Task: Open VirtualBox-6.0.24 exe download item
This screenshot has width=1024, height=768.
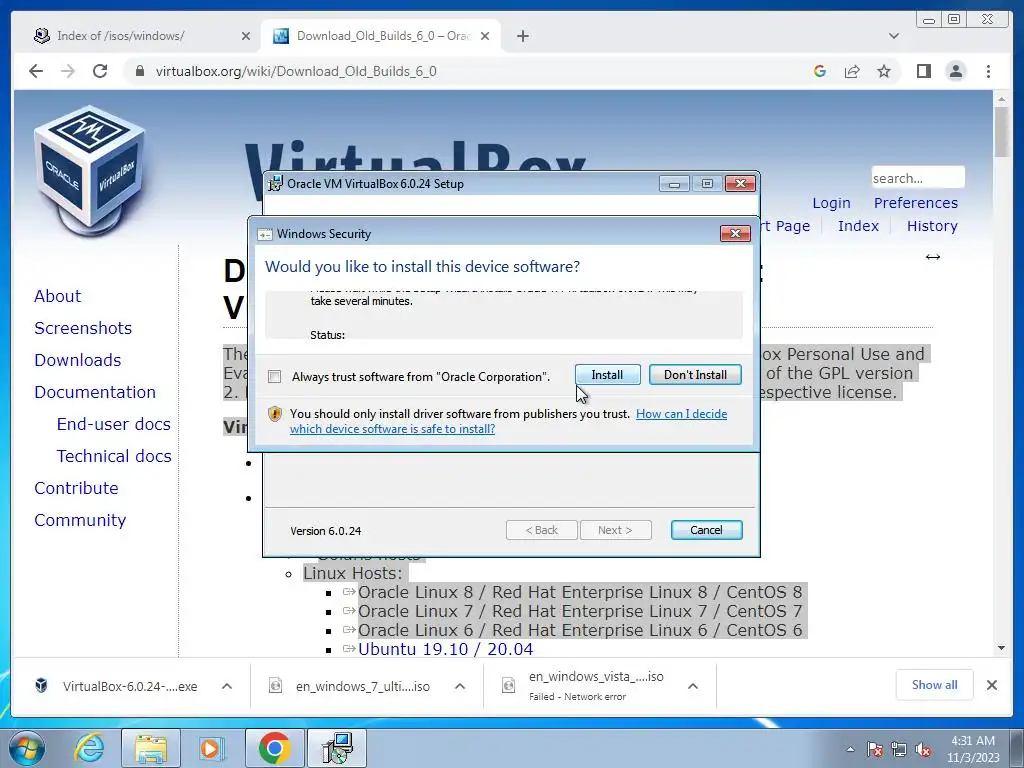Action: (x=117, y=686)
